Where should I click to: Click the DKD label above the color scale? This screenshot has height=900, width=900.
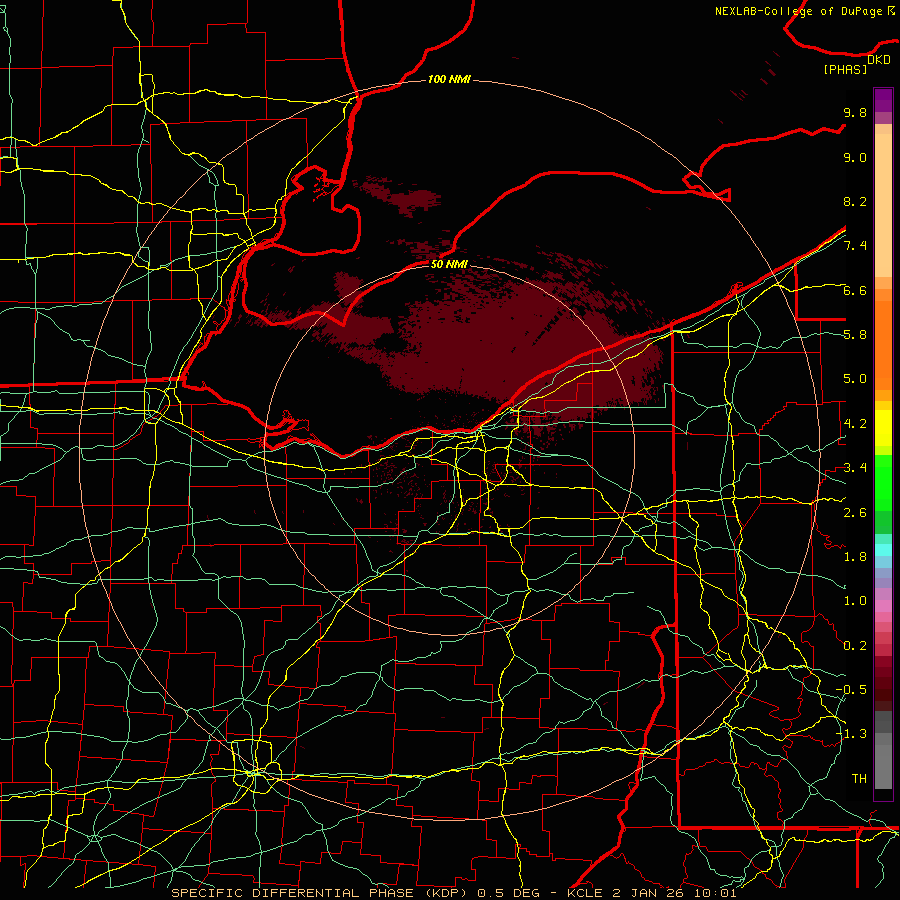tap(879, 60)
